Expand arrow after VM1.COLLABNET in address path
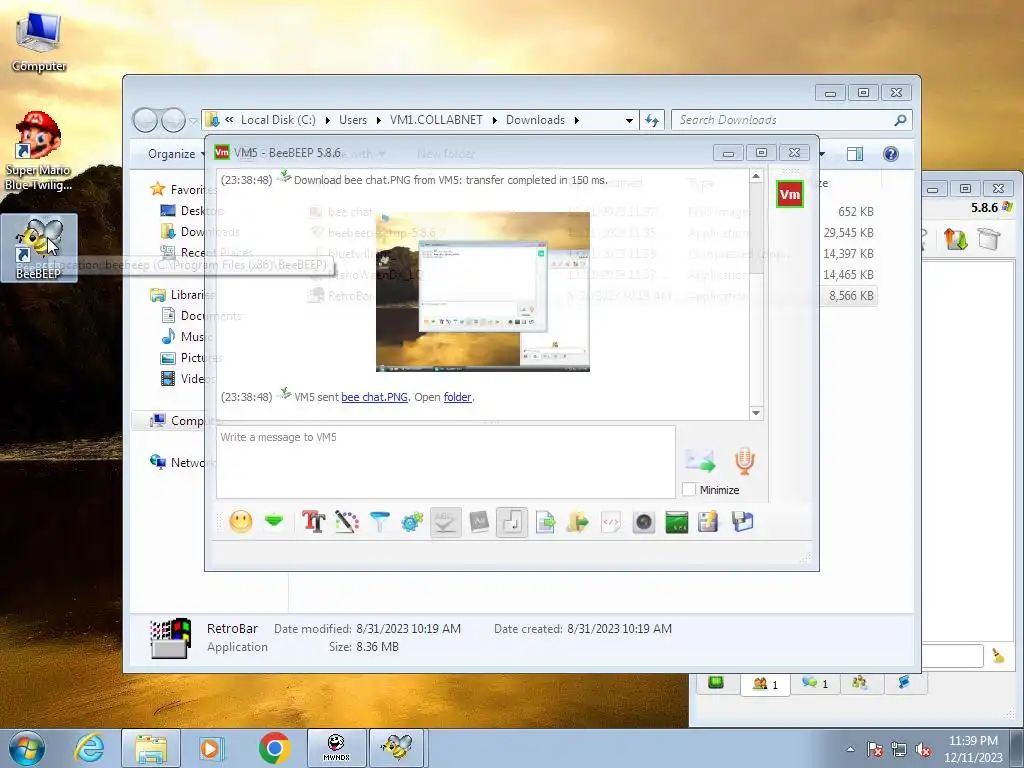 (494, 120)
